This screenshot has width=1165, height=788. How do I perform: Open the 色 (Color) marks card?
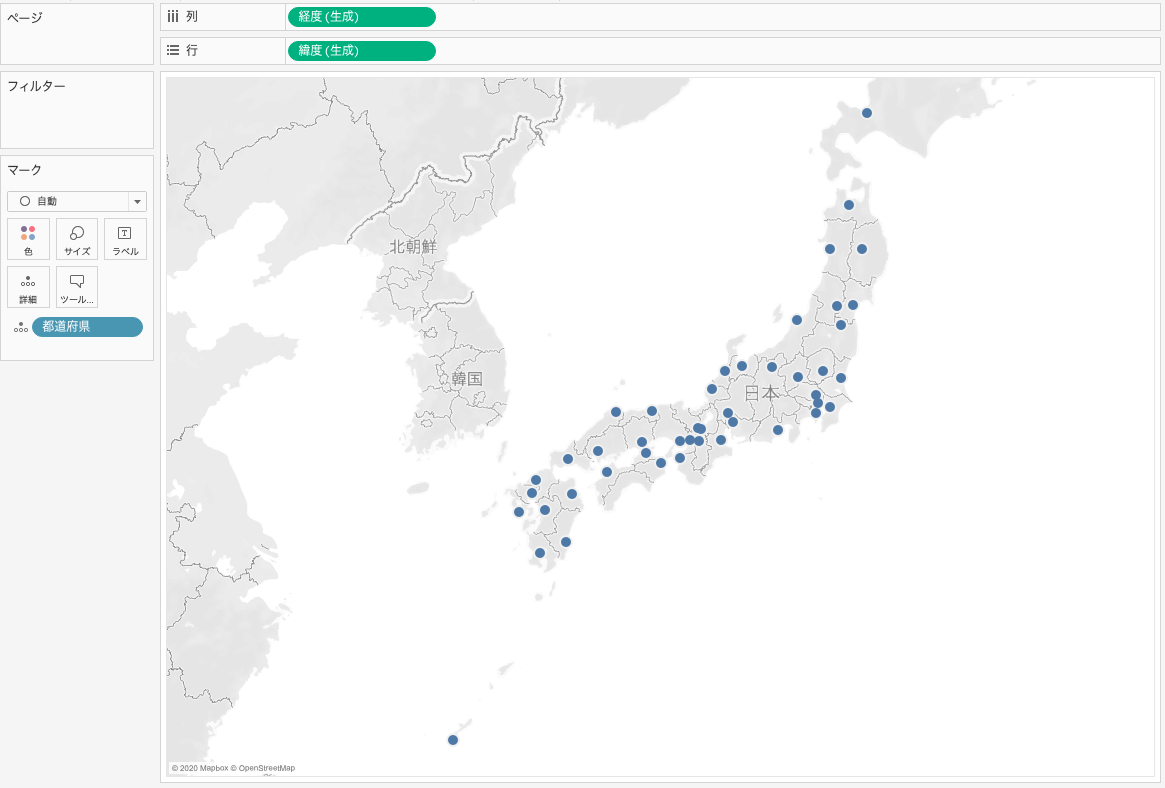coord(28,239)
